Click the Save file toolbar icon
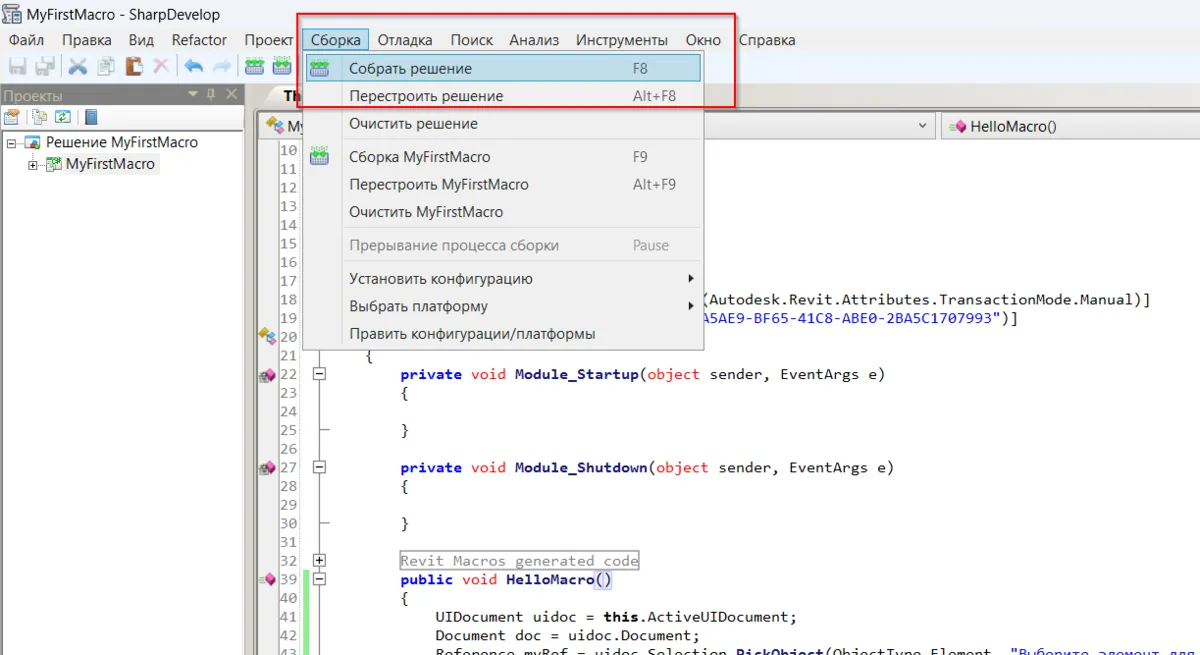 click(x=17, y=67)
